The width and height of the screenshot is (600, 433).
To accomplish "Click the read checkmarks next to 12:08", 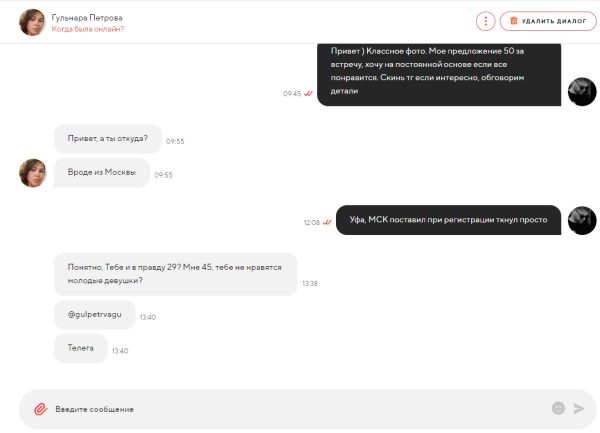I will [327, 222].
